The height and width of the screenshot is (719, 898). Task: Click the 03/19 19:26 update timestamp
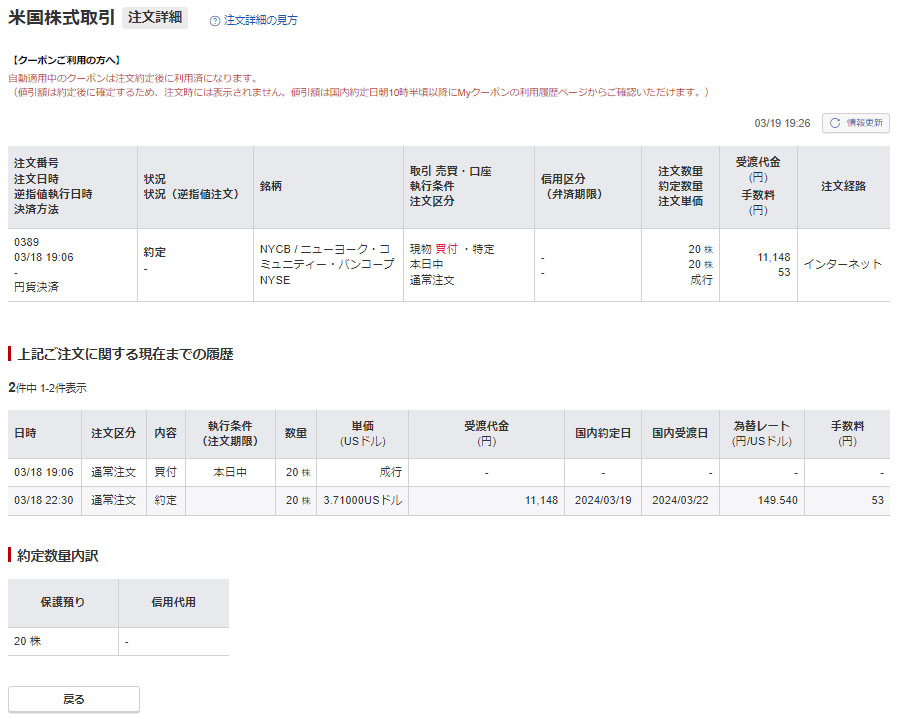pos(782,123)
